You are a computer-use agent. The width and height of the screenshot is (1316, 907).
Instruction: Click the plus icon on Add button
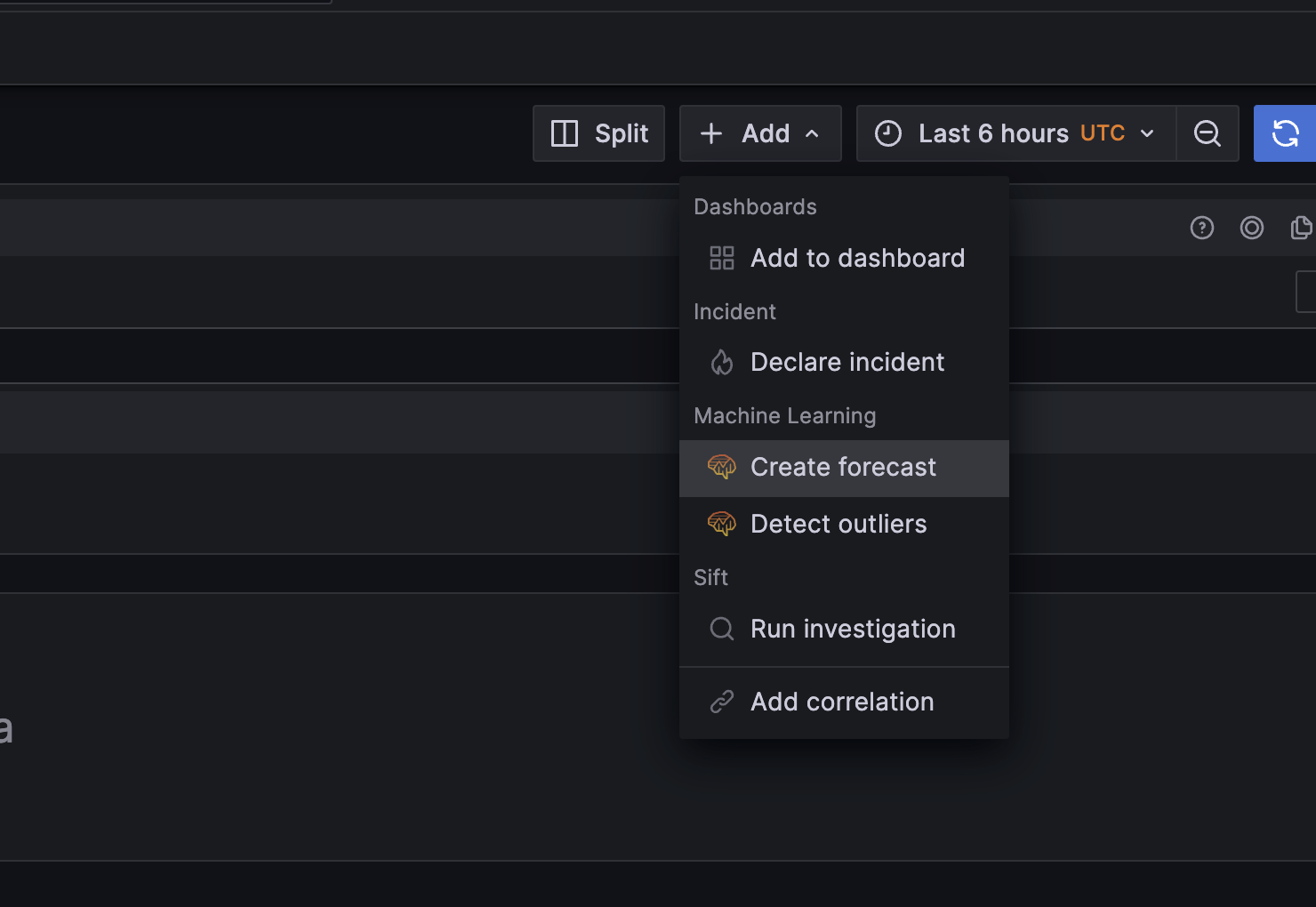[711, 133]
